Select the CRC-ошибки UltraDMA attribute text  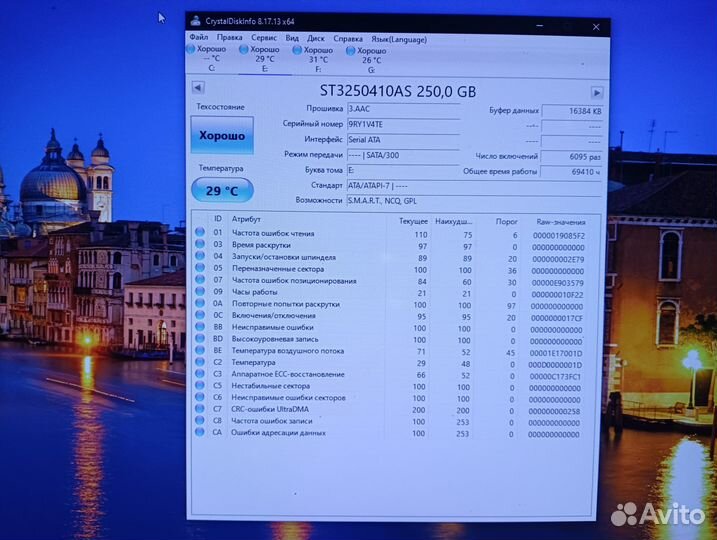click(x=270, y=409)
